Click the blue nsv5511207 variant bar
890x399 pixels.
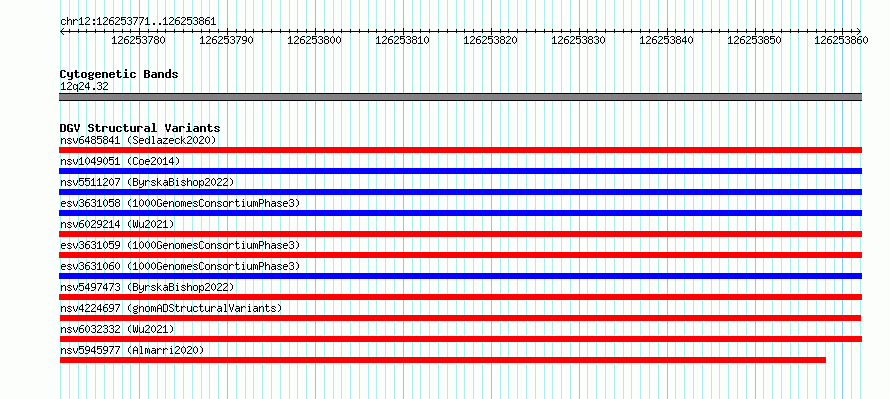pos(460,192)
